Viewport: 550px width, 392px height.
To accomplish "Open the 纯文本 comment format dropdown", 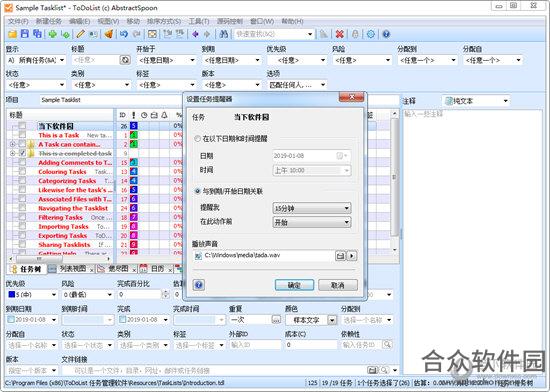I will point(475,101).
